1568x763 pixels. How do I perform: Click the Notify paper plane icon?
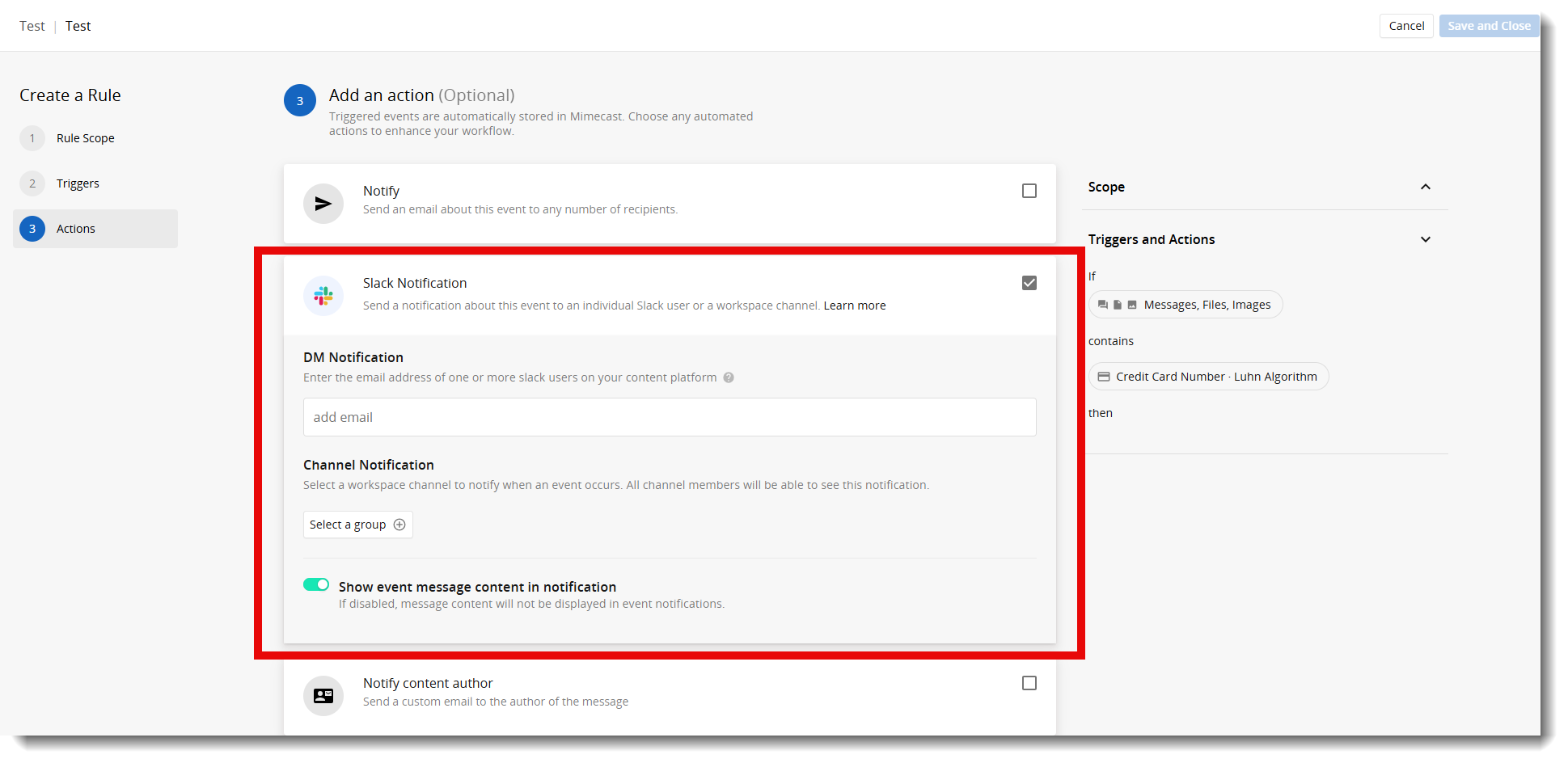[x=323, y=203]
